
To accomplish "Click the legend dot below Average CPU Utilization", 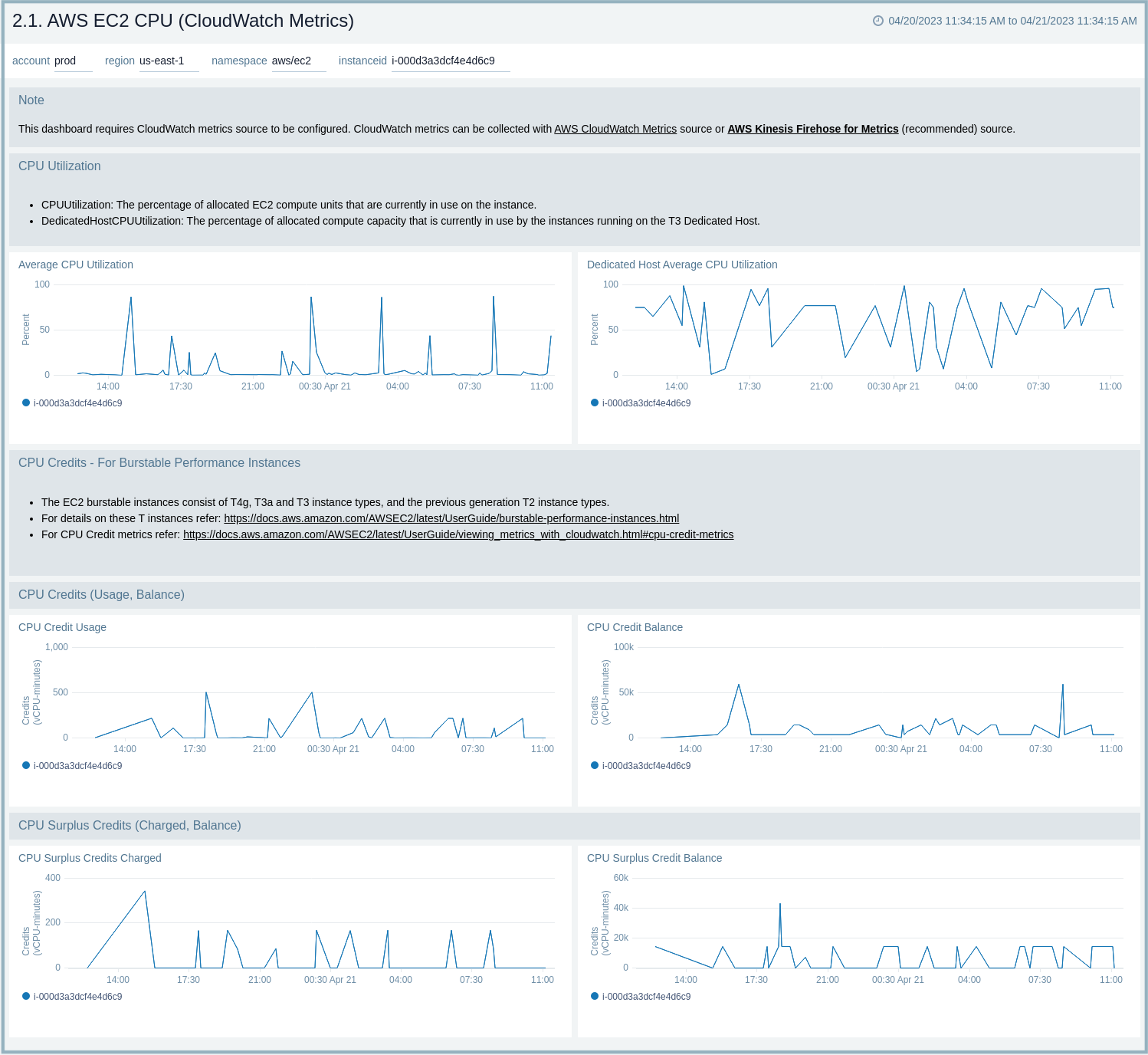I will tap(25, 401).
